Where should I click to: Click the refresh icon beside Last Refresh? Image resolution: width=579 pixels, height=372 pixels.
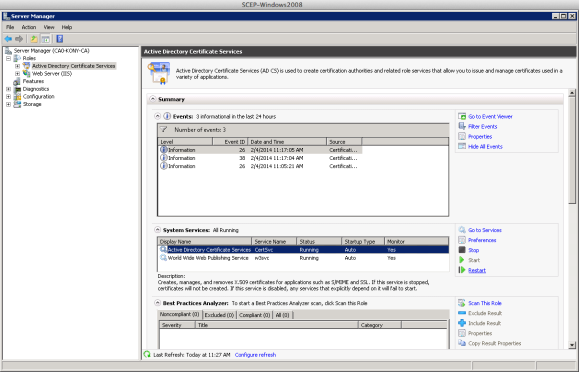pos(147,354)
